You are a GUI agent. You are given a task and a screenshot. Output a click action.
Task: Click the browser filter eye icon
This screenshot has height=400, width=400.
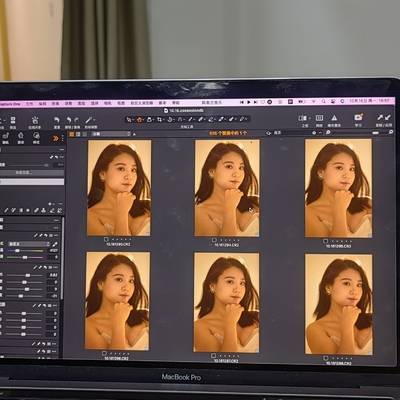point(268,133)
